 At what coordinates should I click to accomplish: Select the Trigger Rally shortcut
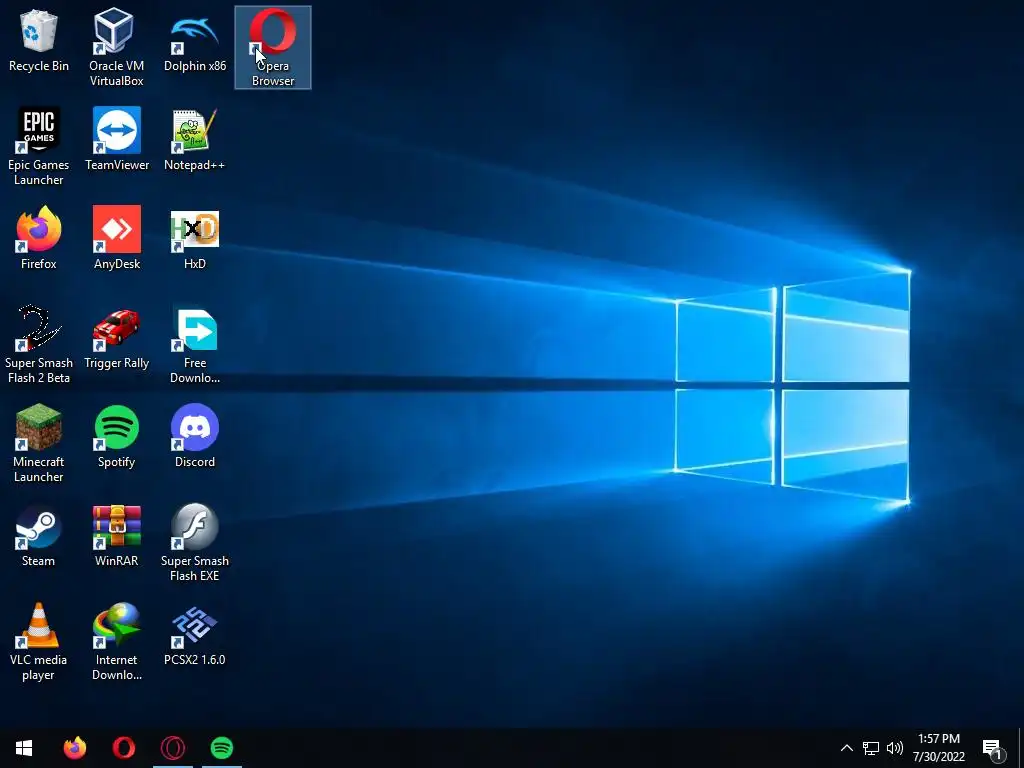(117, 338)
